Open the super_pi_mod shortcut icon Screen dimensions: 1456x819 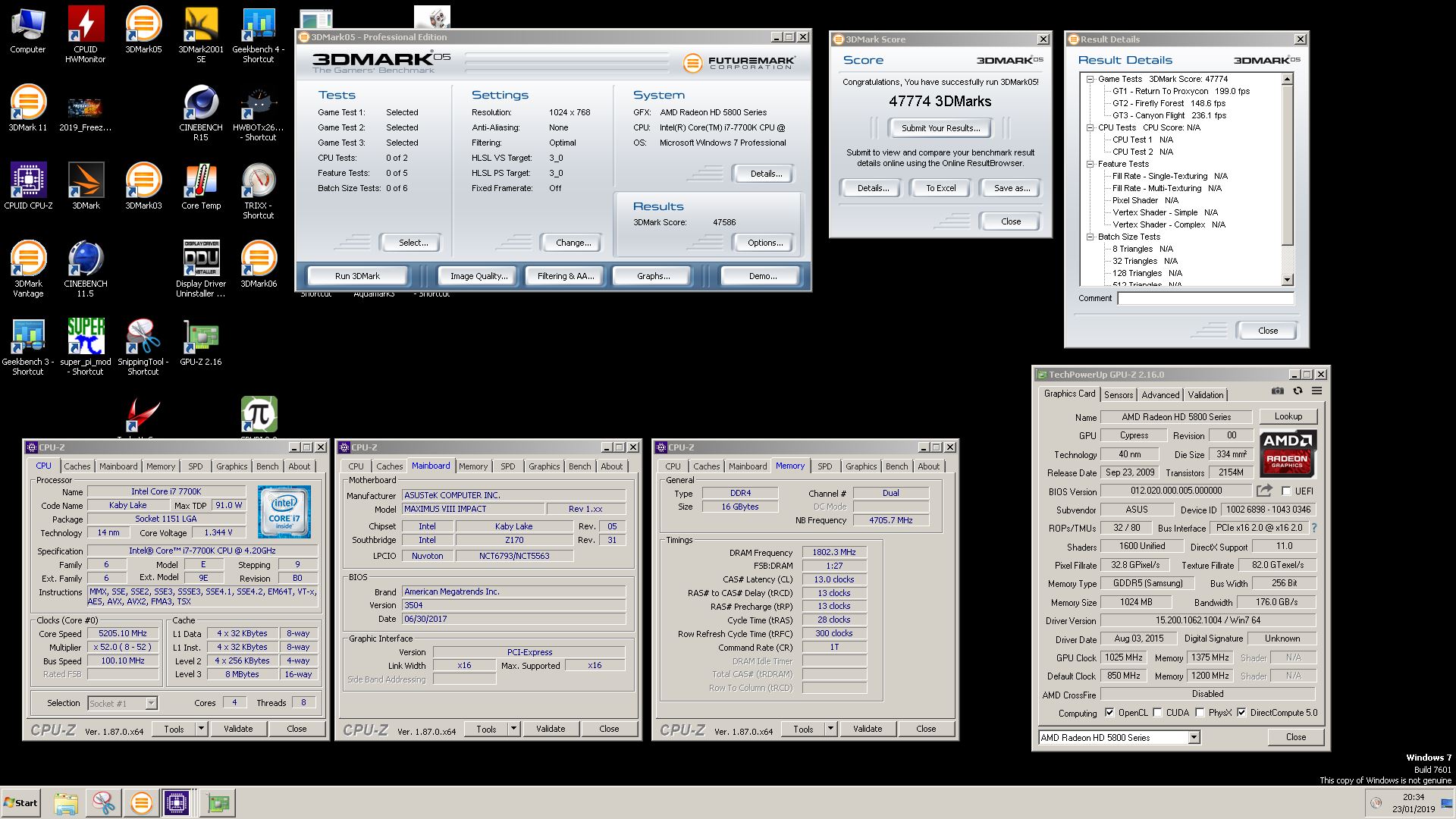86,347
